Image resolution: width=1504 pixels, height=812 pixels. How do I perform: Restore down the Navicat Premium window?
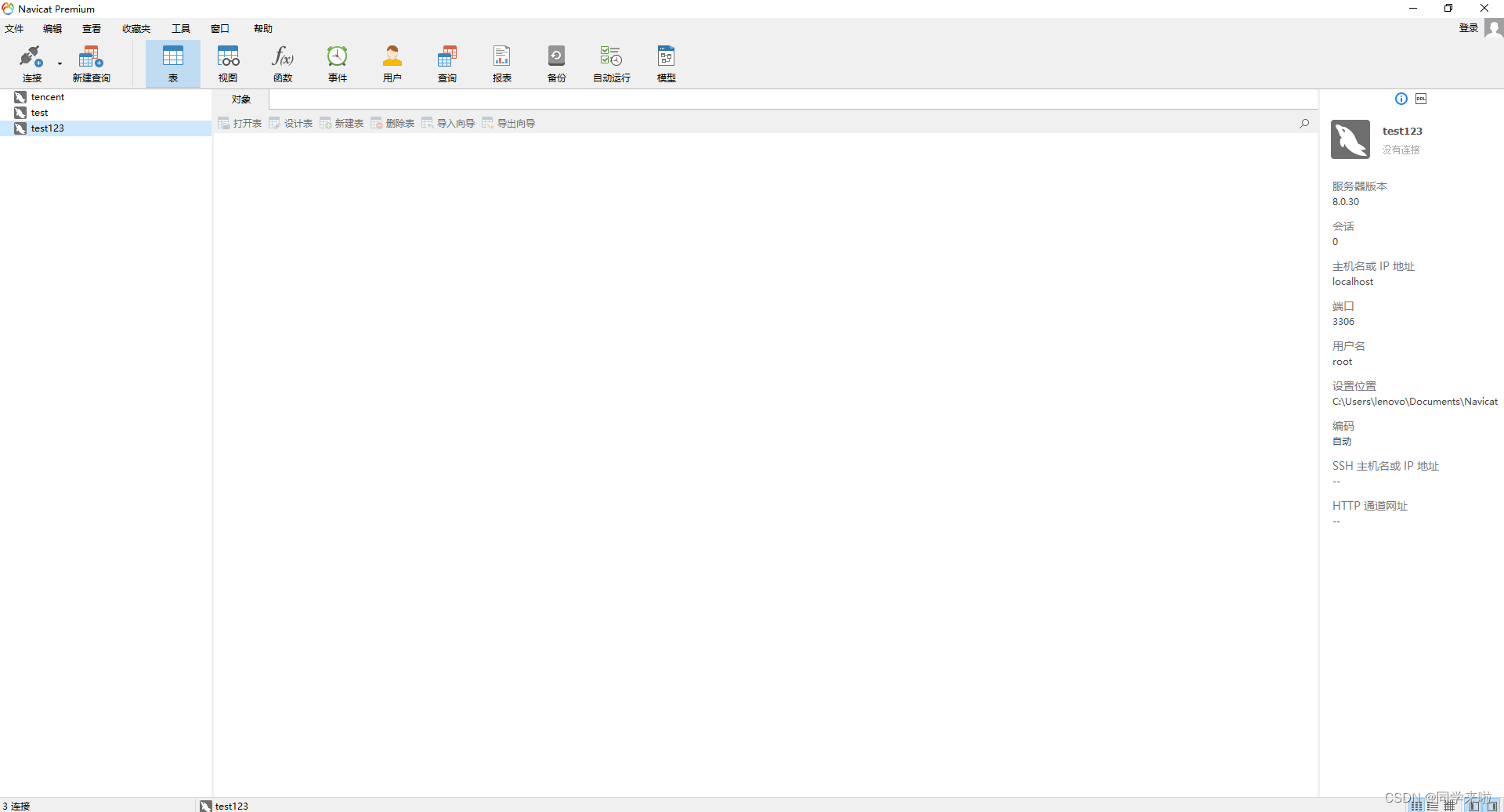click(x=1448, y=8)
